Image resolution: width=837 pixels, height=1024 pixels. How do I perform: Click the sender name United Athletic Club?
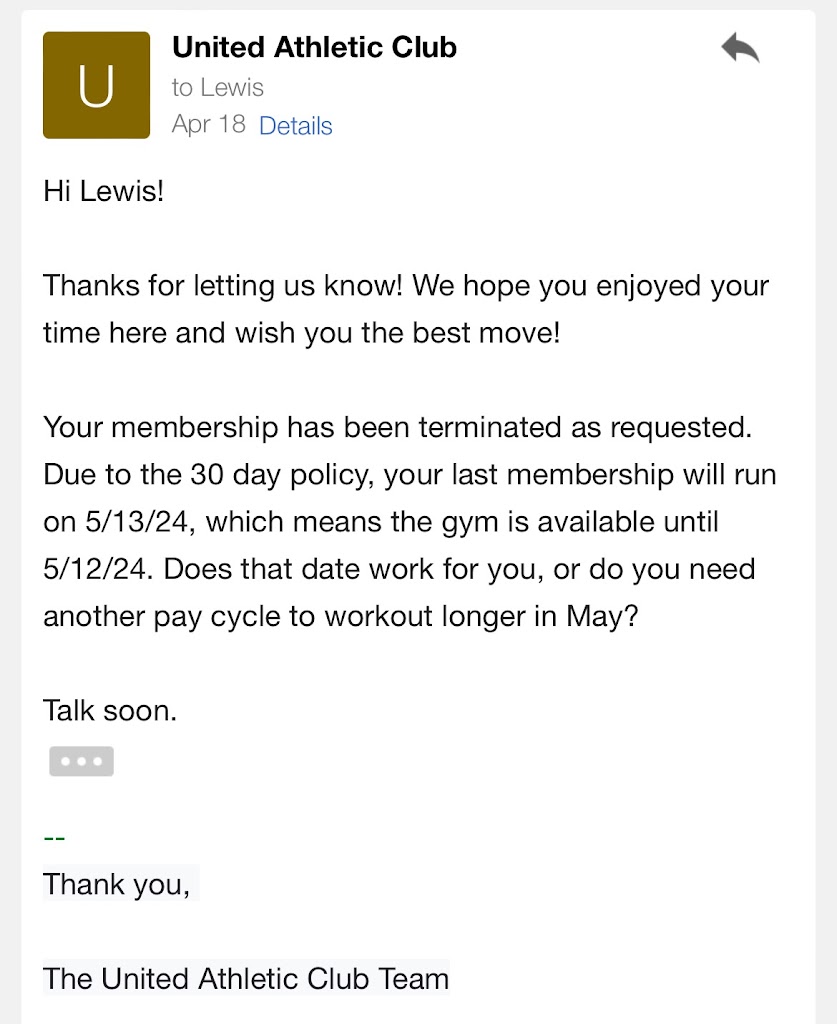point(314,47)
